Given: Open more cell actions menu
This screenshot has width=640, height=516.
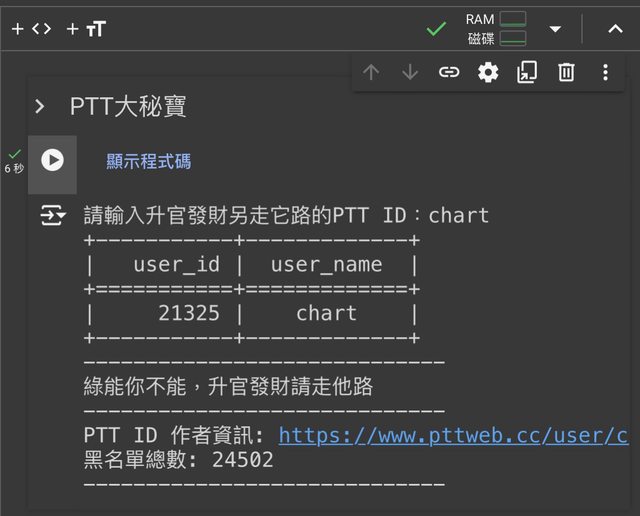Looking at the screenshot, I should [x=605, y=72].
